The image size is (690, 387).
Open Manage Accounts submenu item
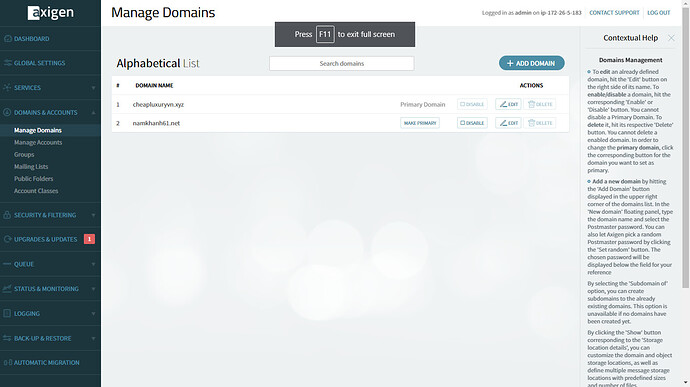point(38,142)
